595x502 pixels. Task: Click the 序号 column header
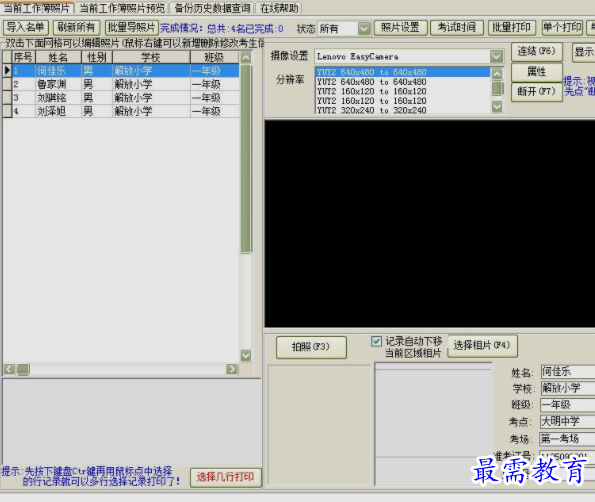point(24,57)
